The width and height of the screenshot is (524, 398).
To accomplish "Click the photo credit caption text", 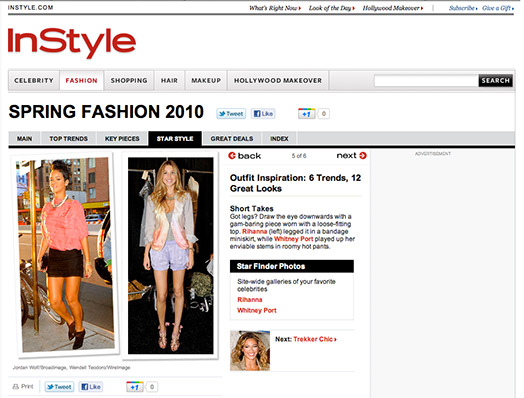I will point(72,367).
